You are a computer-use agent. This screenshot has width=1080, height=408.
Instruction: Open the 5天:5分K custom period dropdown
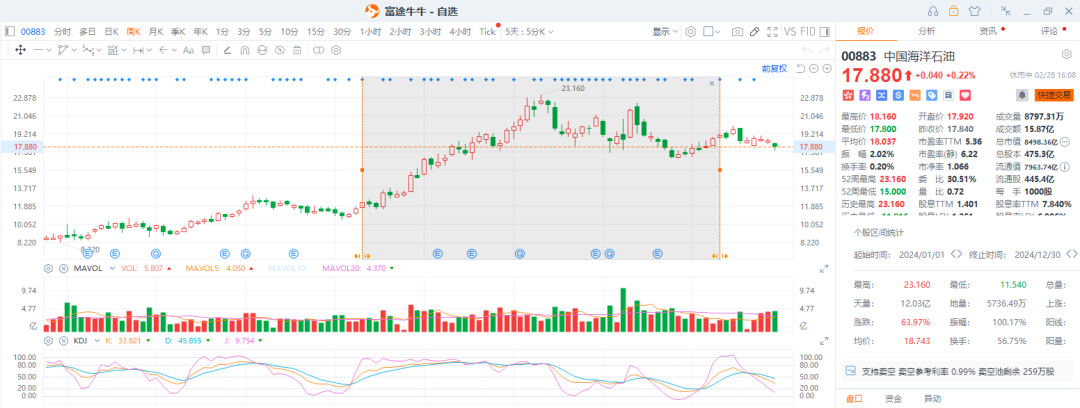[x=528, y=31]
